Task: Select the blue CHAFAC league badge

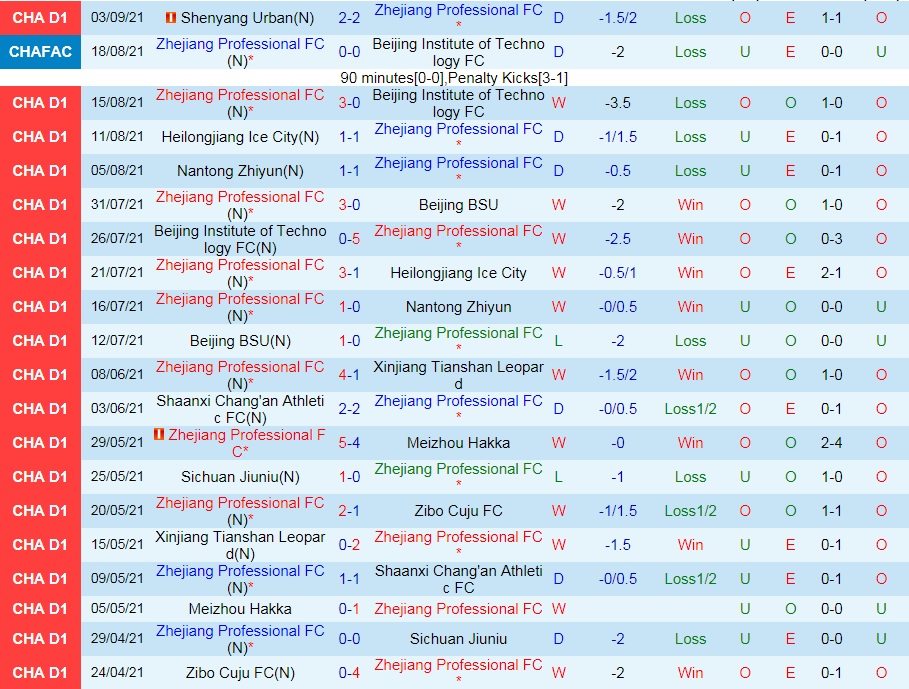Action: pyautogui.click(x=41, y=52)
